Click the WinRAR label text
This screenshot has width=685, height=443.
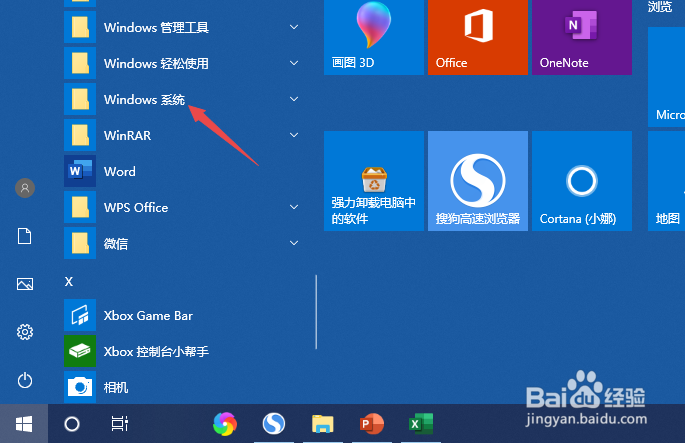pos(127,135)
